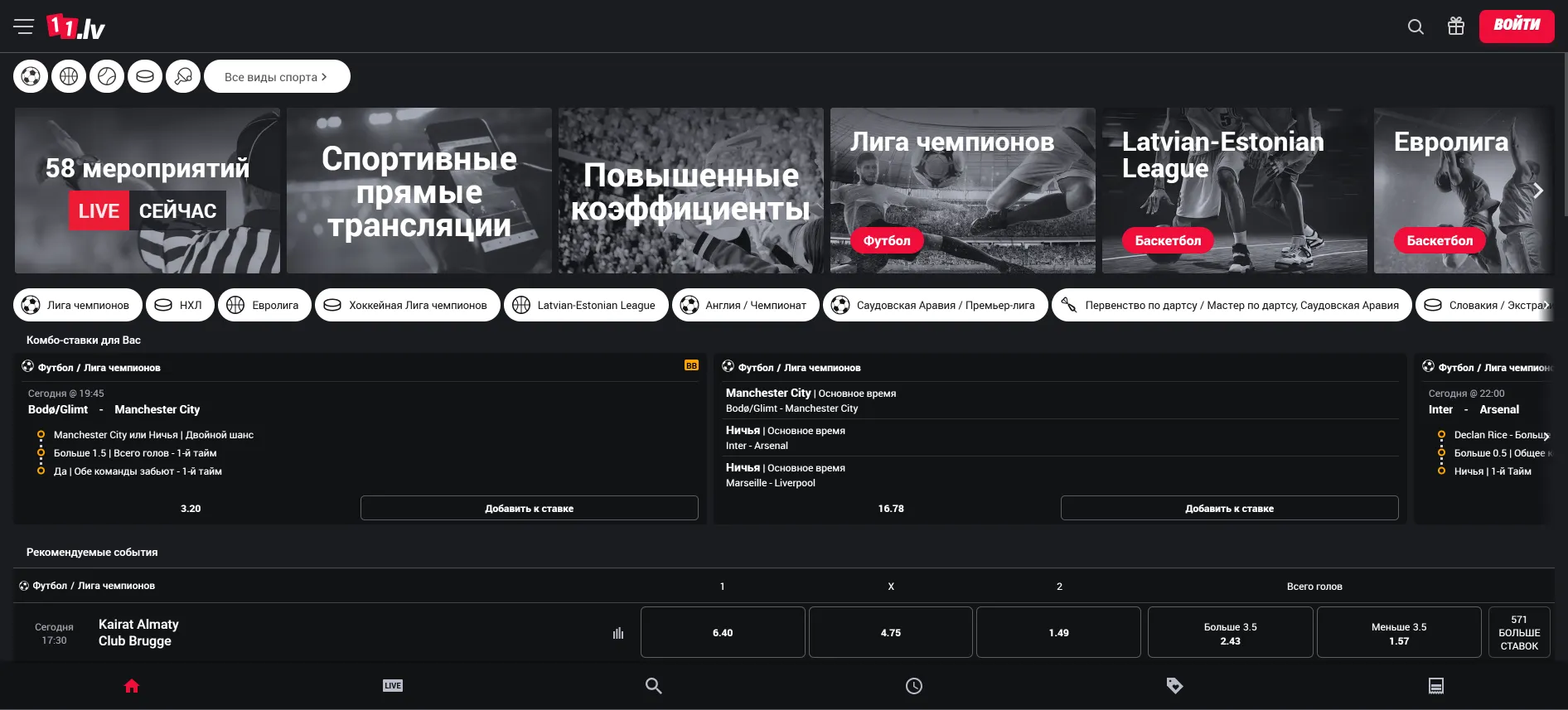
Task: Click the search icon in header
Action: click(1416, 27)
